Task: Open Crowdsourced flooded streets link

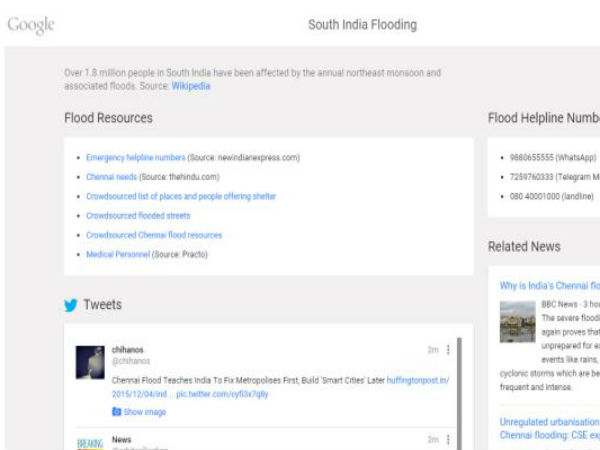Action: 138,216
